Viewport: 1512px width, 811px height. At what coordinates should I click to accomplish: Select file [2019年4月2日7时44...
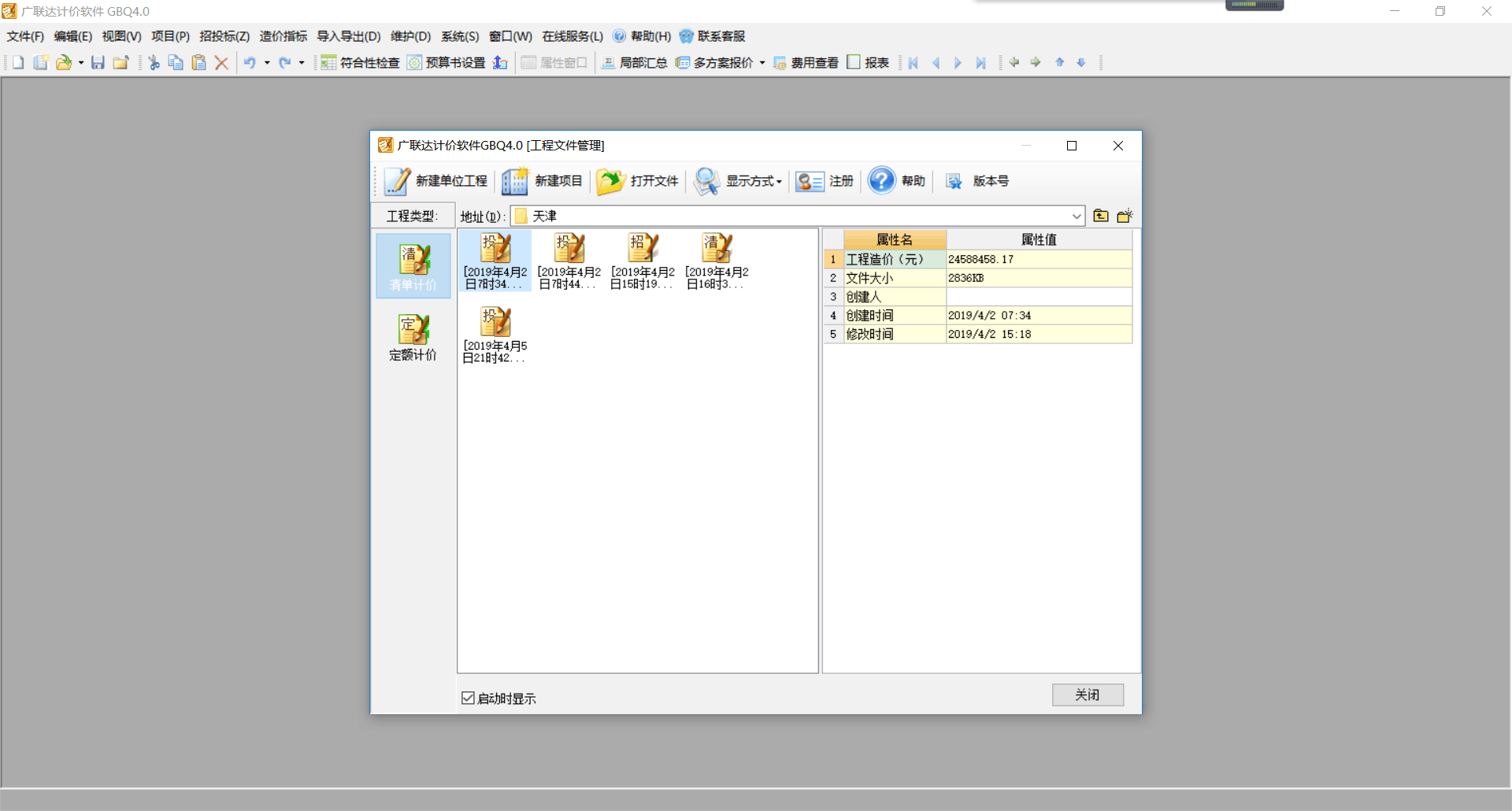[x=569, y=261]
